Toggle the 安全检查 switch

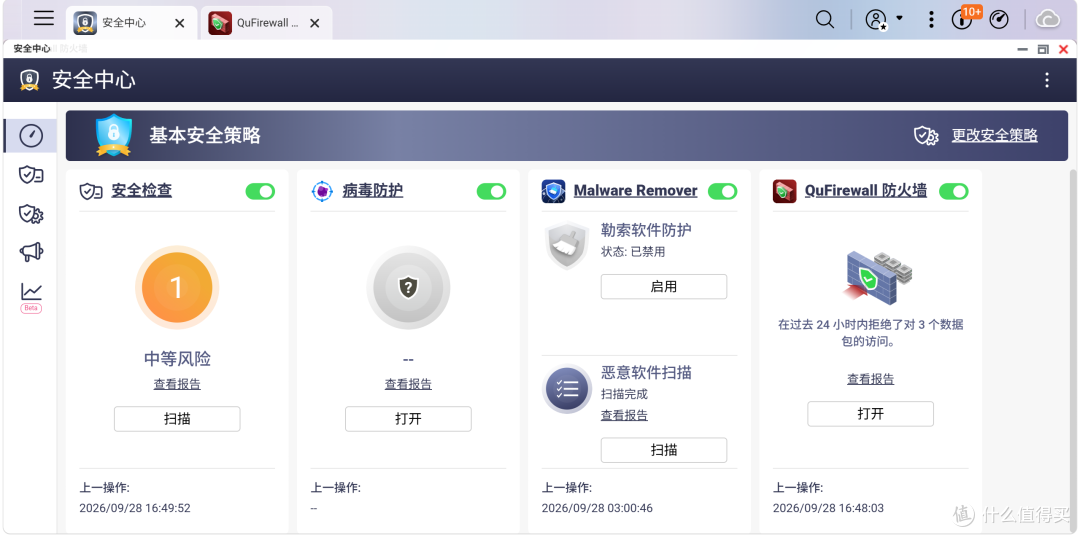point(260,191)
